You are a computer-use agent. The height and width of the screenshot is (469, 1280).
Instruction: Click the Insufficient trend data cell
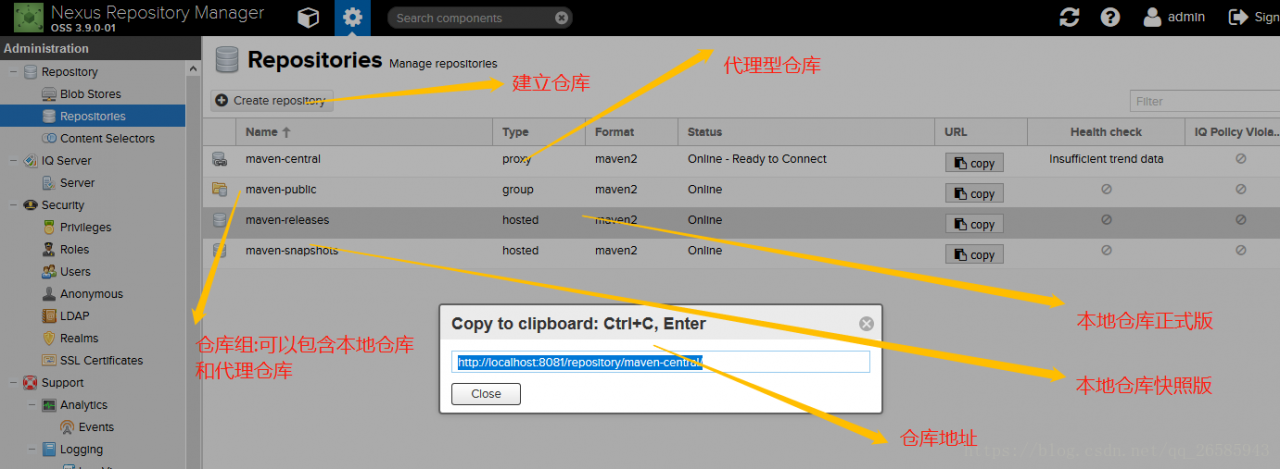[x=1106, y=159]
